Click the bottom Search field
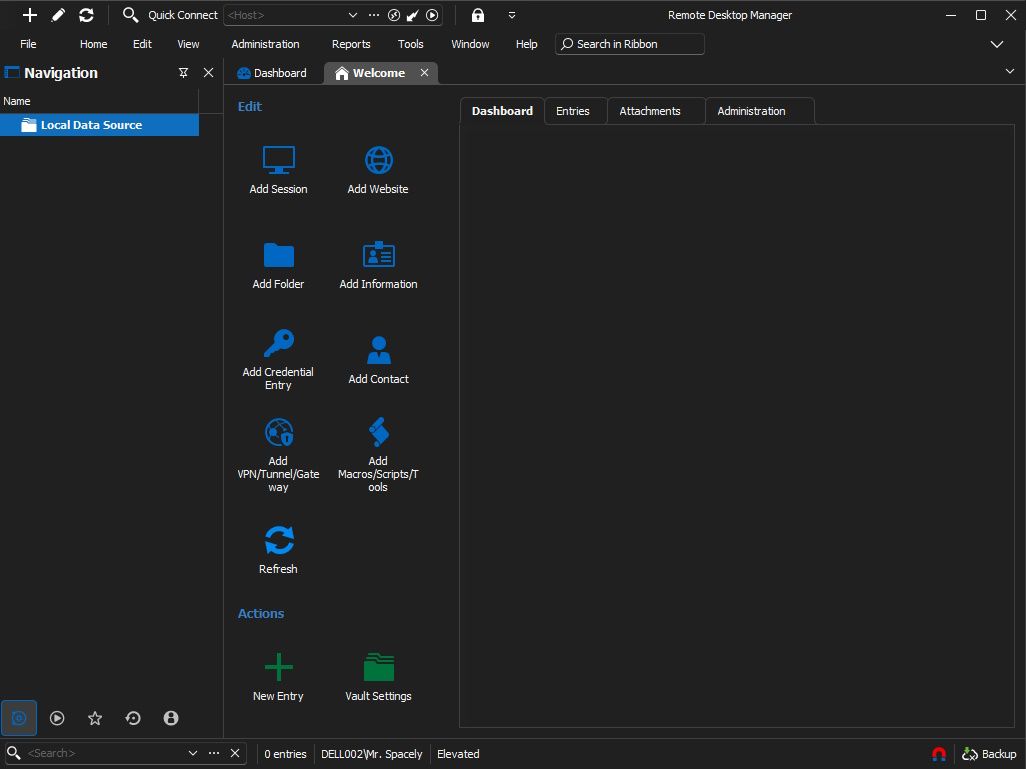Viewport: 1026px width, 769px height. click(x=105, y=753)
